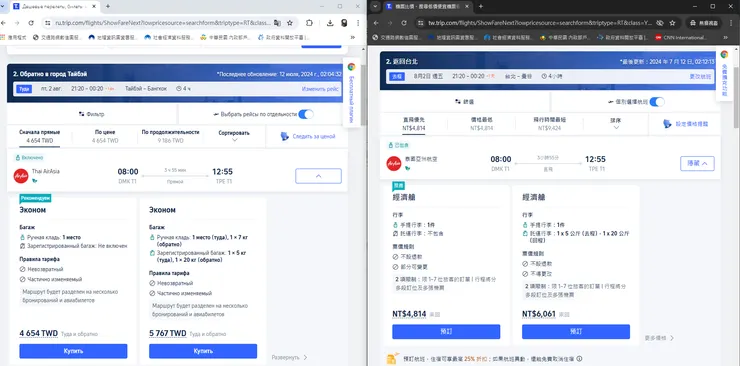Select the ru.trip.com tab in left window
This screenshot has width=740, height=366.
[x=55, y=6]
